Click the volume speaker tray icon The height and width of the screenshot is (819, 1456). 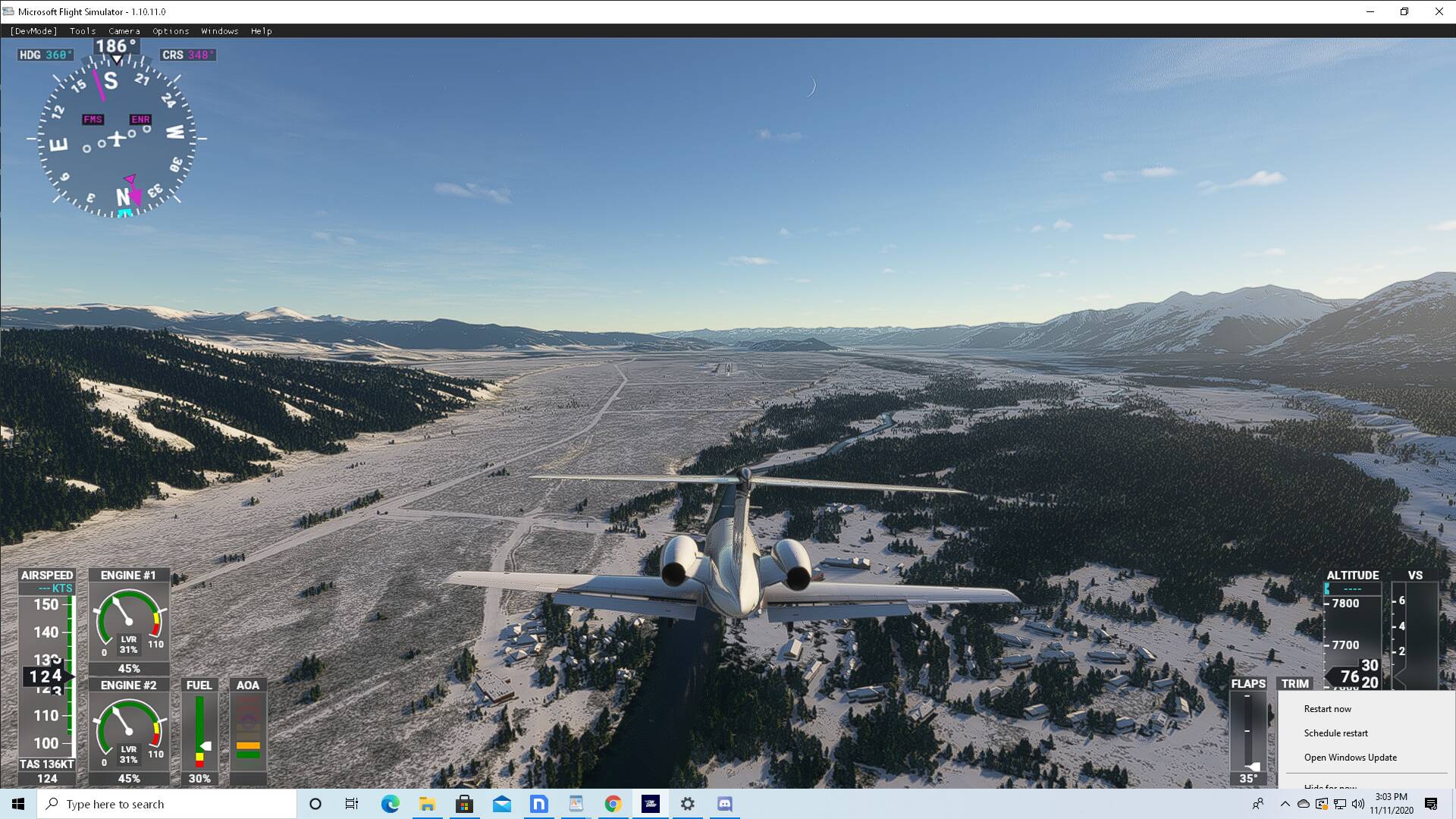point(1358,804)
